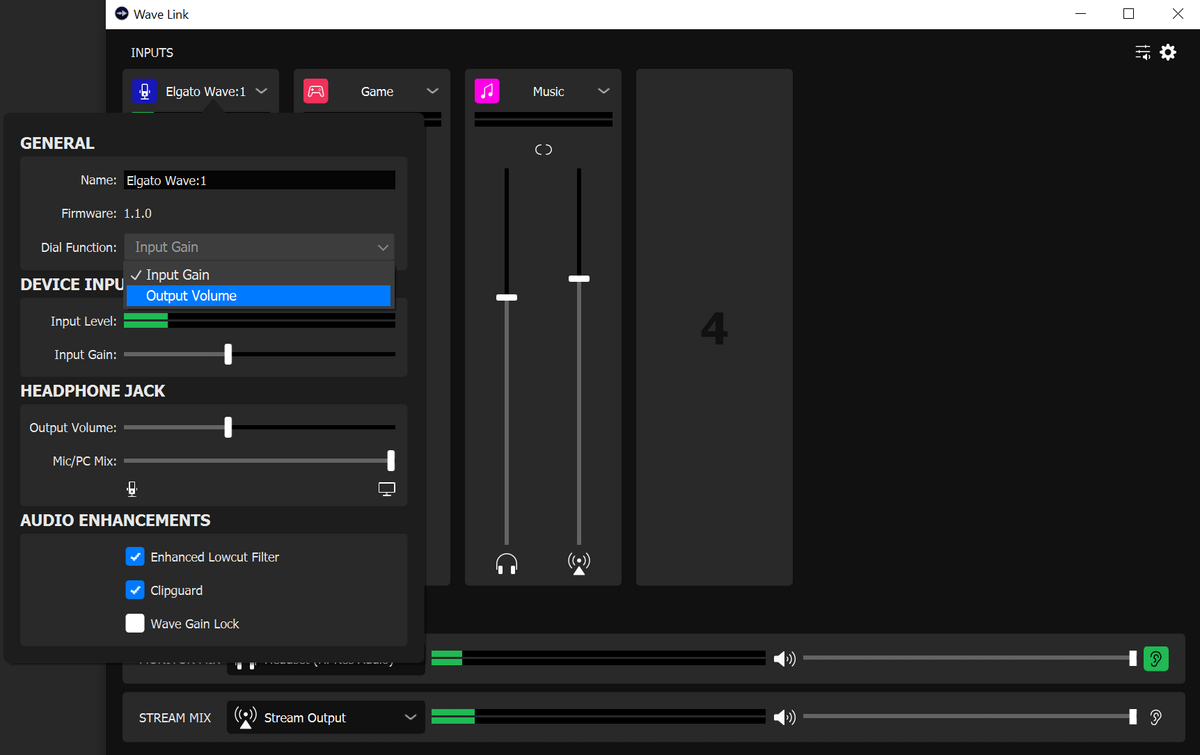Screen dimensions: 1200x755
Task: Click the magenta Music note icon
Action: click(487, 91)
